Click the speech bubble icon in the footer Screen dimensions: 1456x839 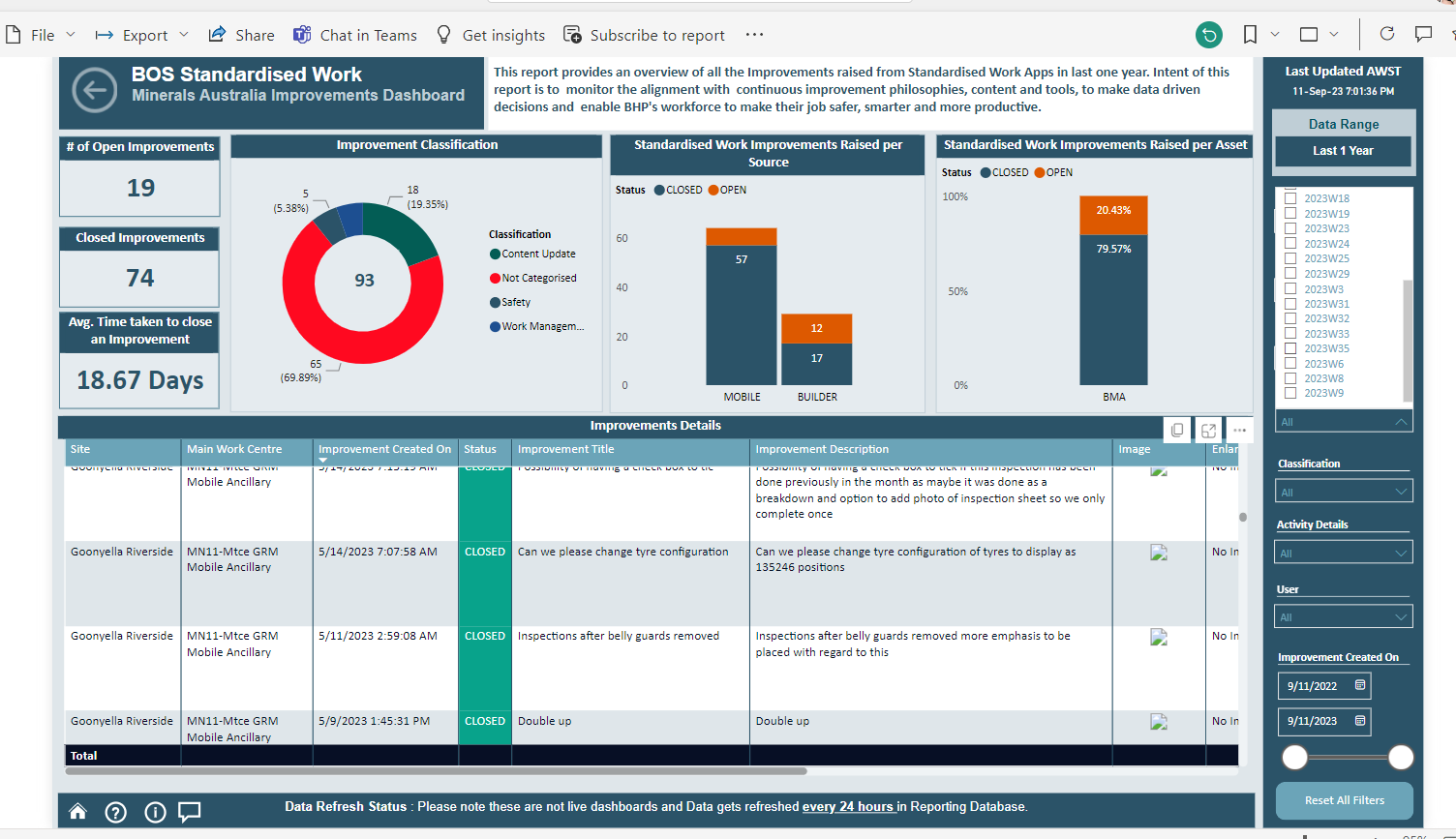point(190,812)
